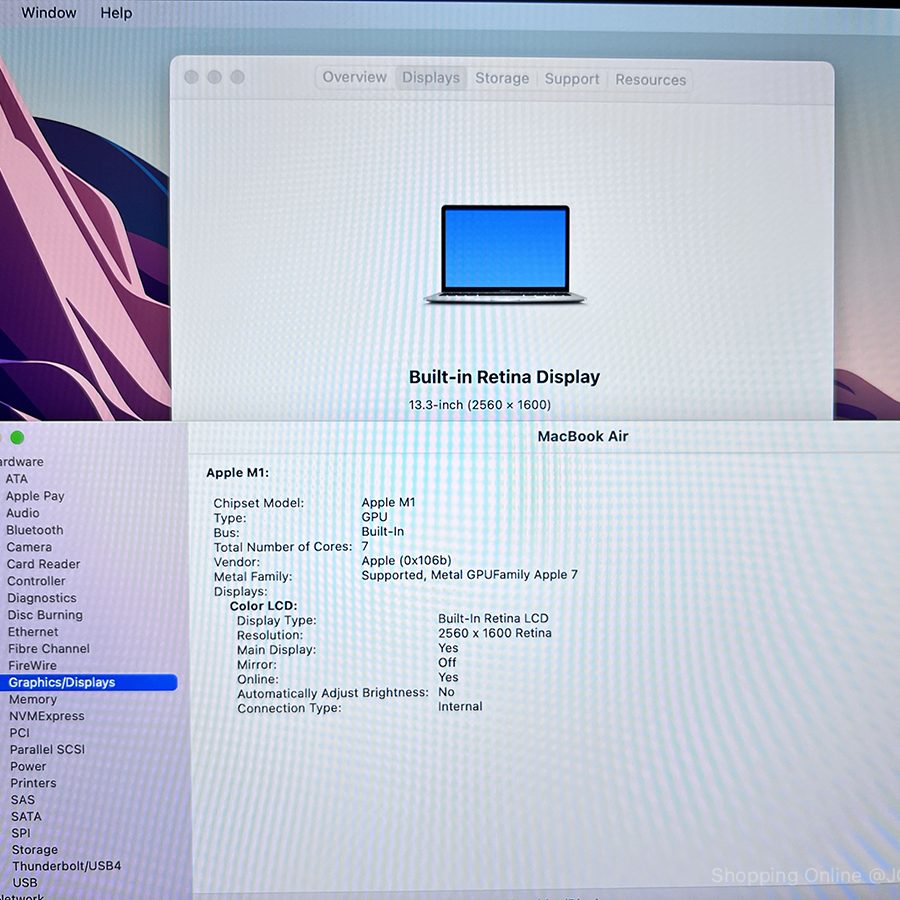Click the "Built-In" Bus value
Viewport: 900px width, 900px height.
(383, 532)
